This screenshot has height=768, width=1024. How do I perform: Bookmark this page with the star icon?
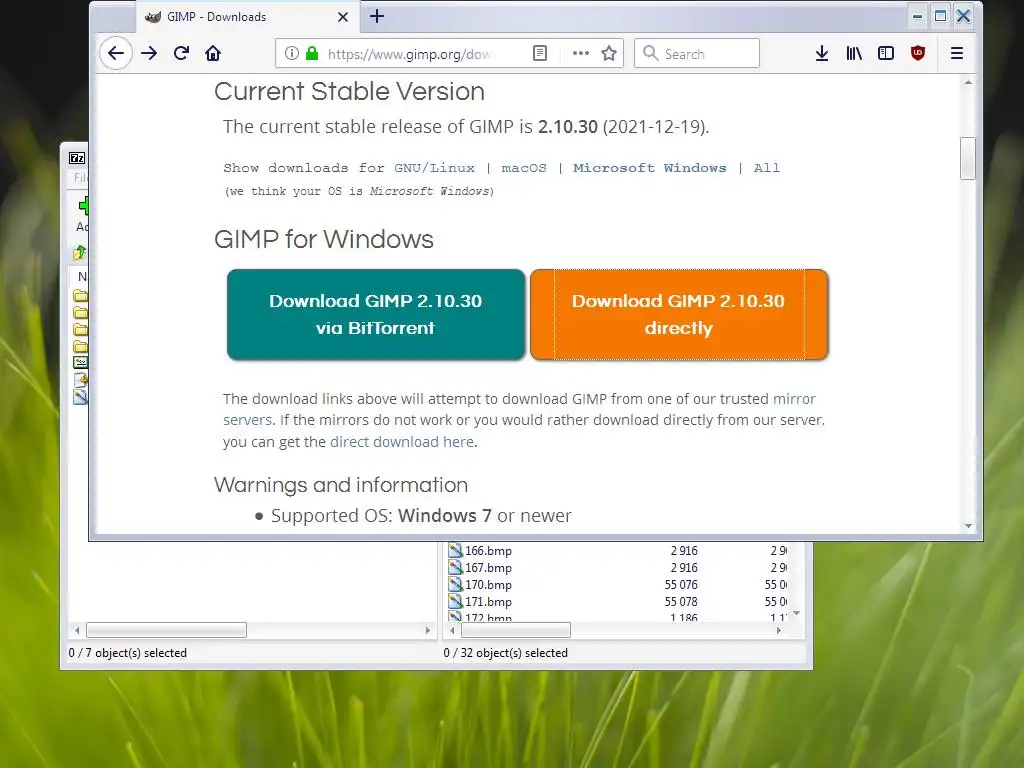coord(609,54)
